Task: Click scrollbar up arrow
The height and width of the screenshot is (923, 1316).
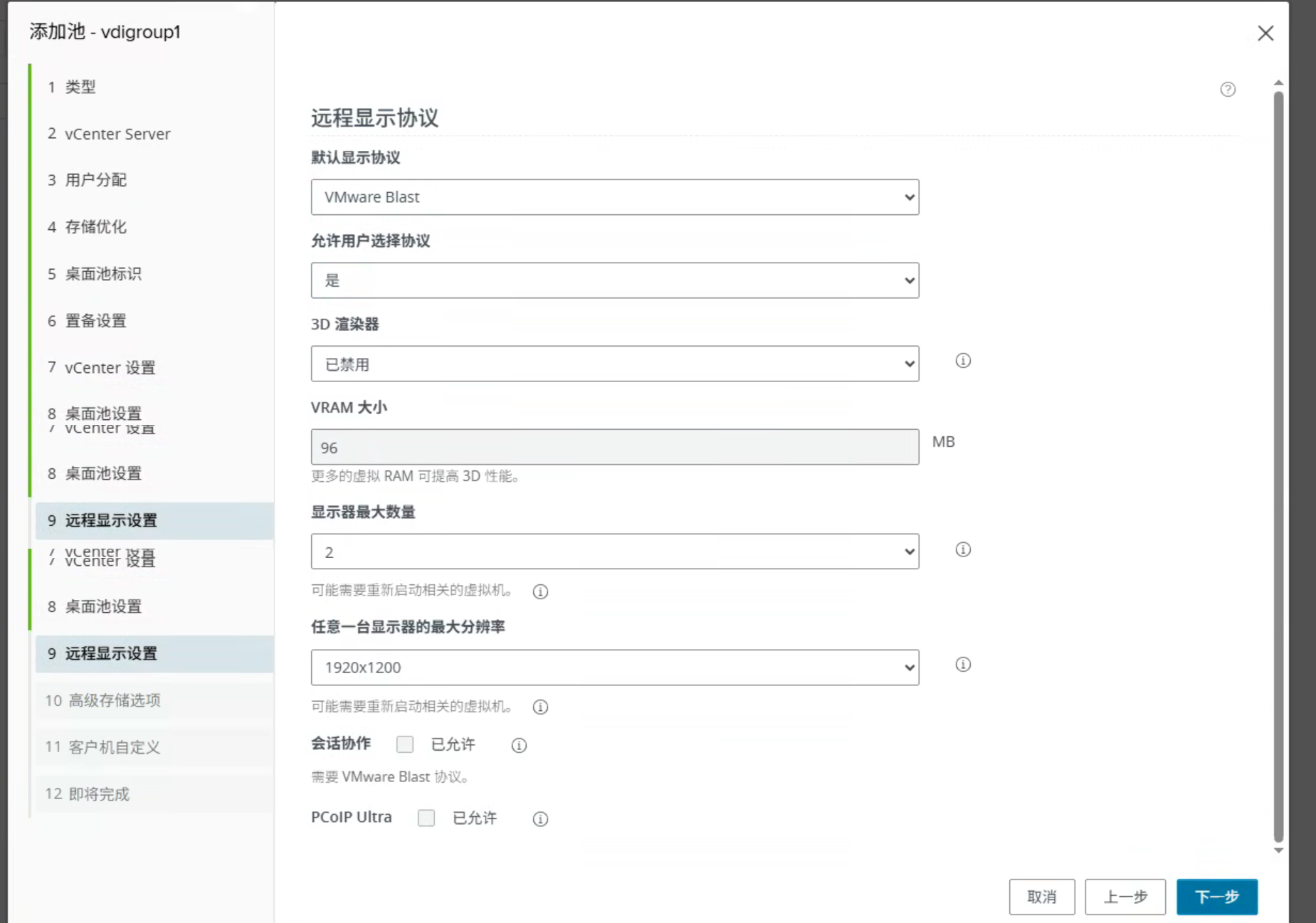Action: [x=1278, y=83]
